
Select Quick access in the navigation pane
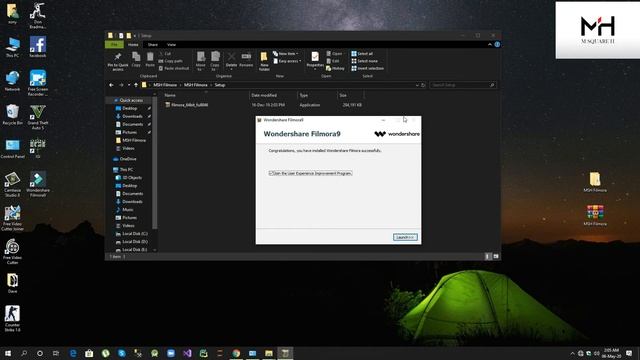click(131, 100)
